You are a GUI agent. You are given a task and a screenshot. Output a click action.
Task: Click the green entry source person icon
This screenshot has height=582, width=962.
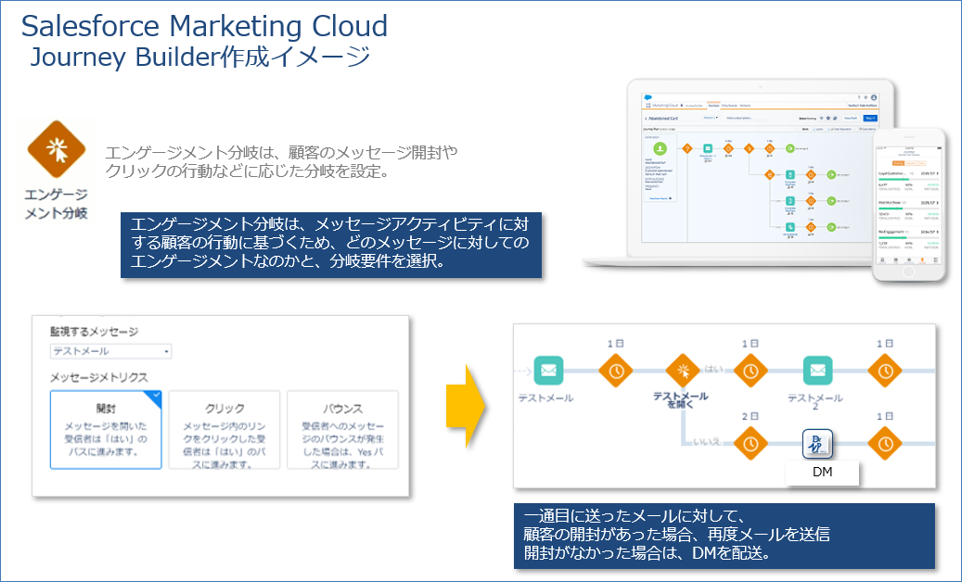point(660,148)
